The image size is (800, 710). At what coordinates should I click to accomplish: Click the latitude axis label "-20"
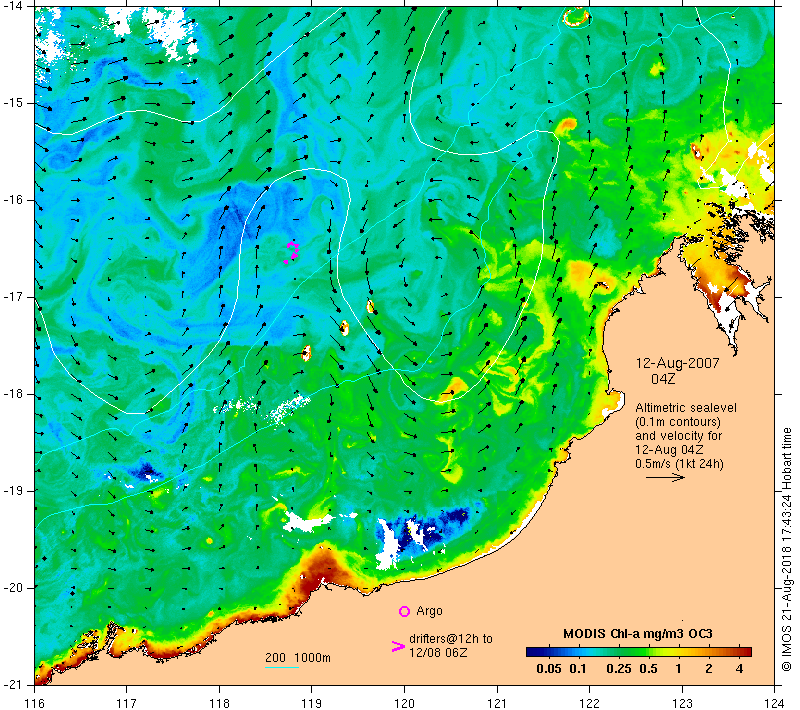pos(12,588)
